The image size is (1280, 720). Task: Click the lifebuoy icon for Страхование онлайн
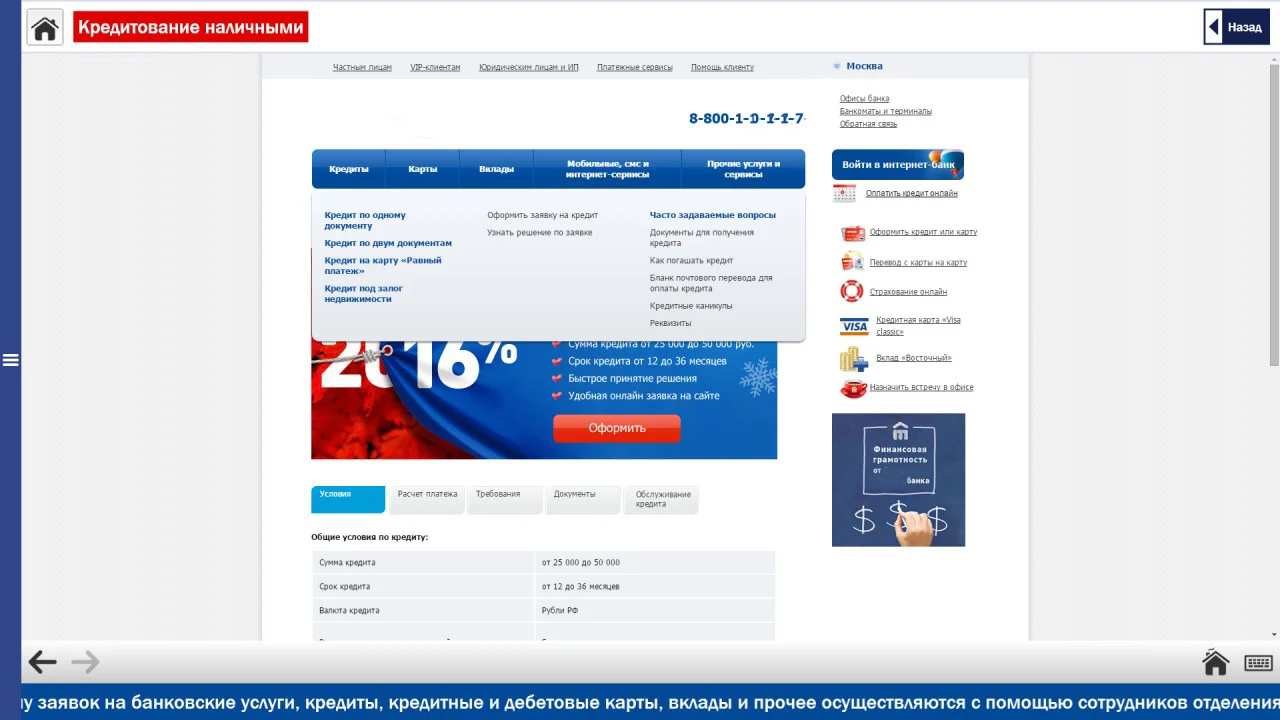pos(851,291)
